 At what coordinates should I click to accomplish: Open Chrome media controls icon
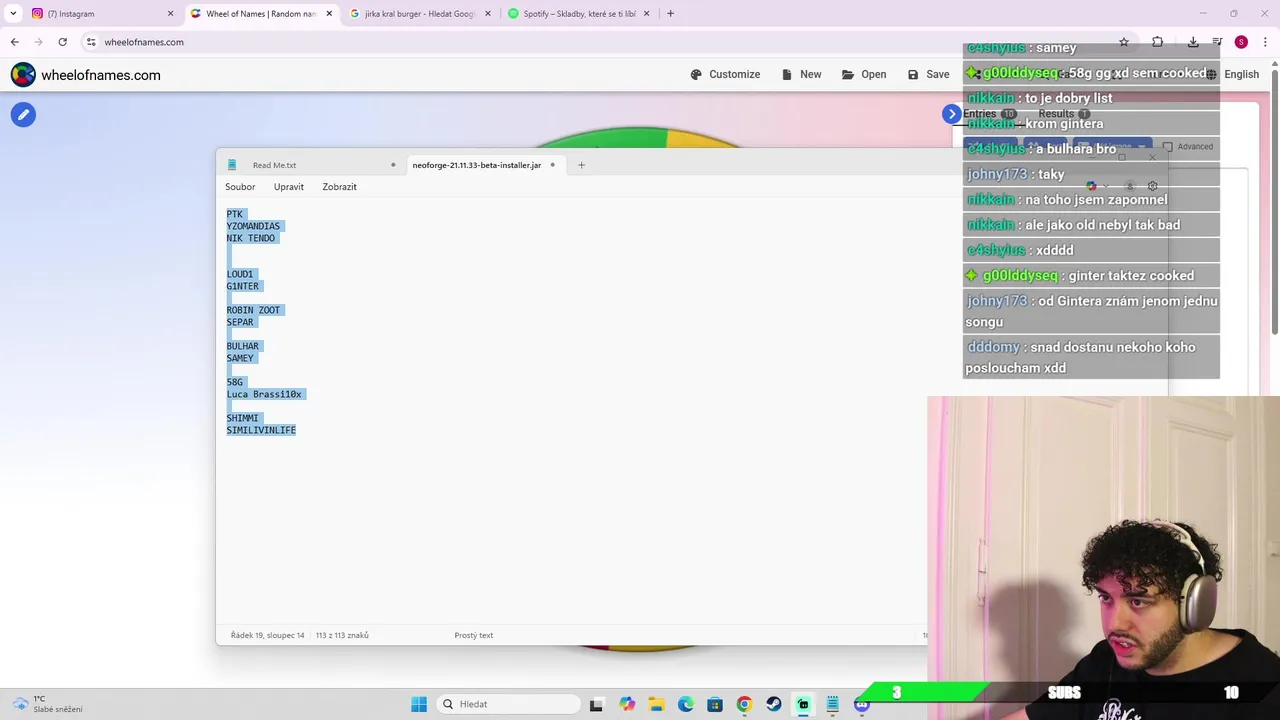point(1217,42)
